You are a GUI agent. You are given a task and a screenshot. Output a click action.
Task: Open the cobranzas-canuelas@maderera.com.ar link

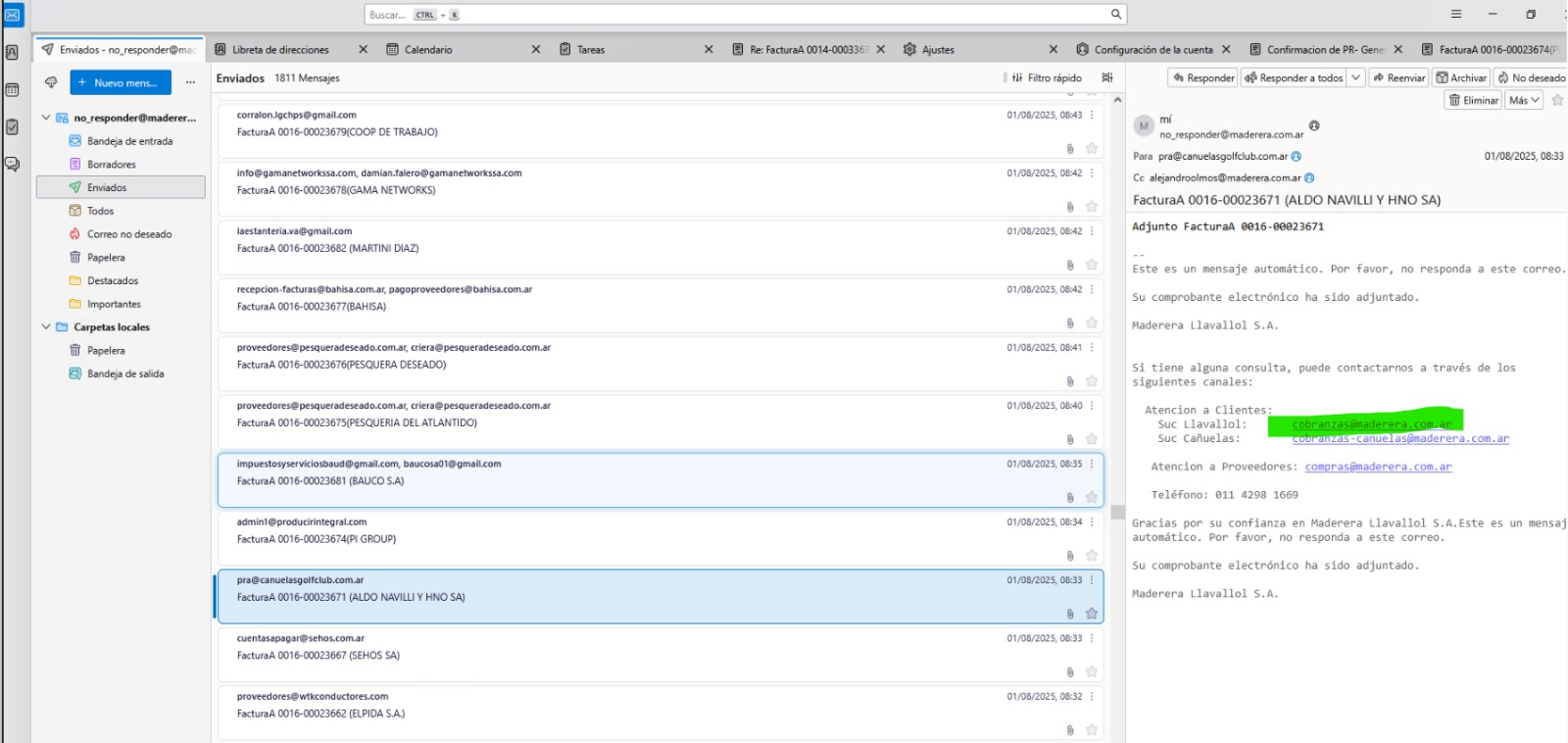pos(1400,439)
